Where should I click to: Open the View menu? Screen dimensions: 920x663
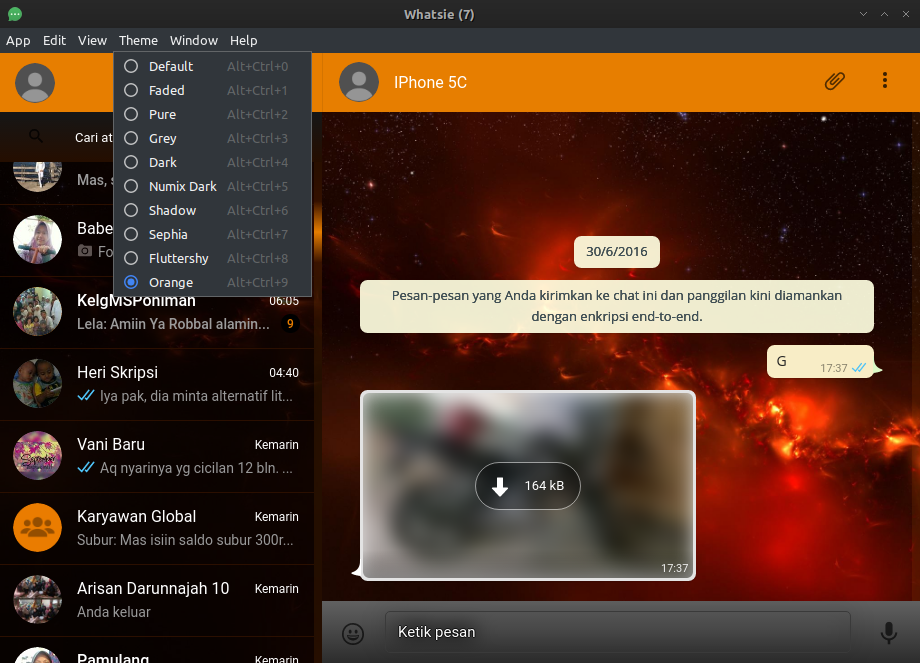click(x=92, y=40)
